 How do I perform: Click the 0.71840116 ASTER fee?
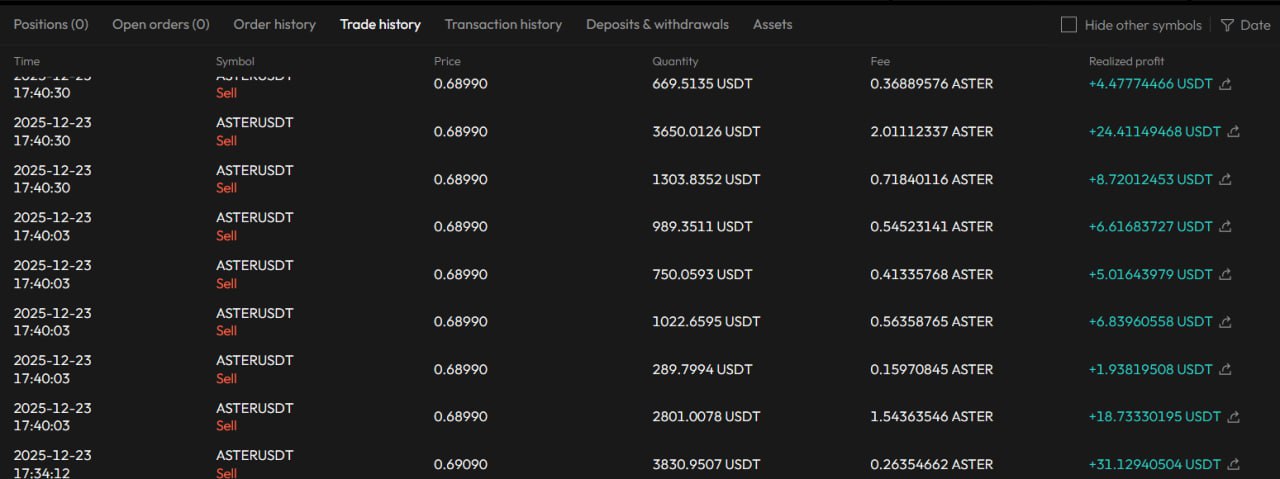(x=932, y=179)
